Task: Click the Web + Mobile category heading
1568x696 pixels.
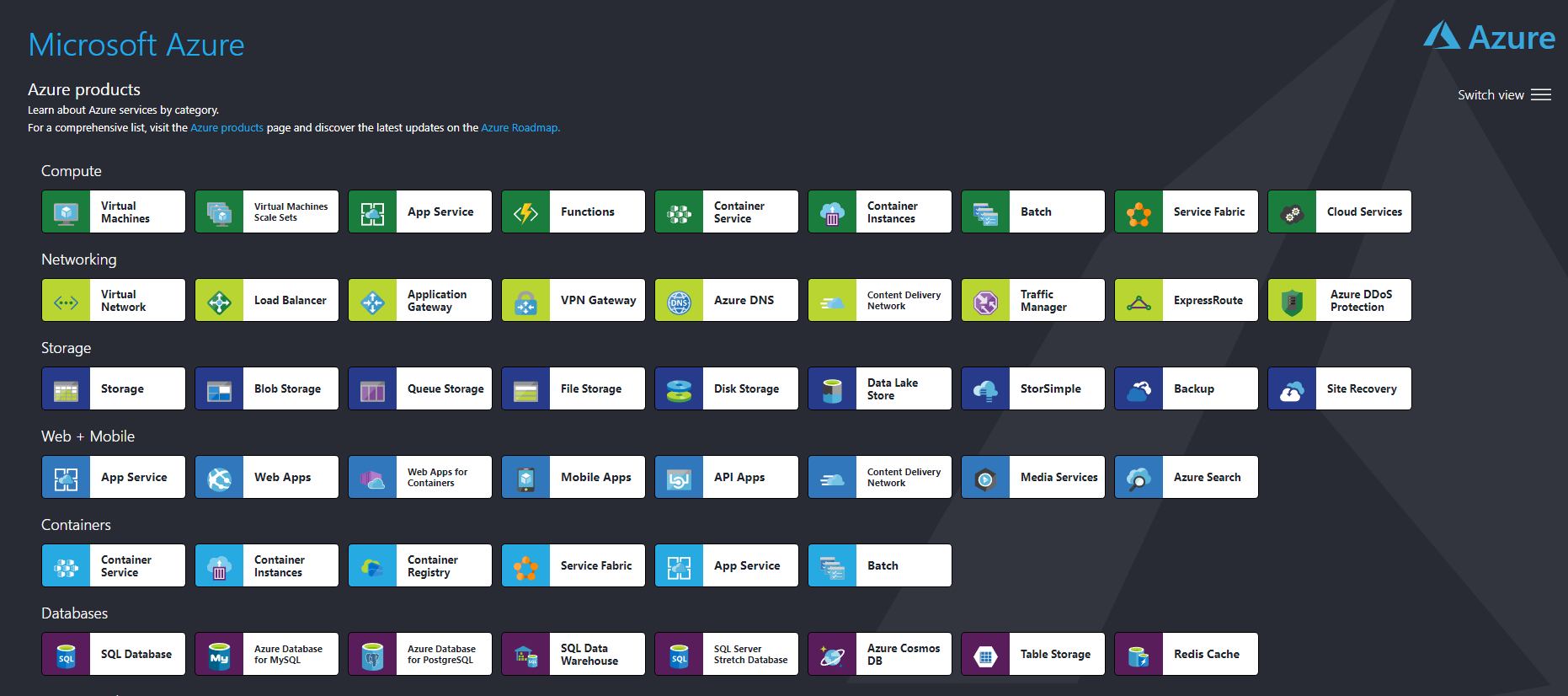Action: [88, 436]
